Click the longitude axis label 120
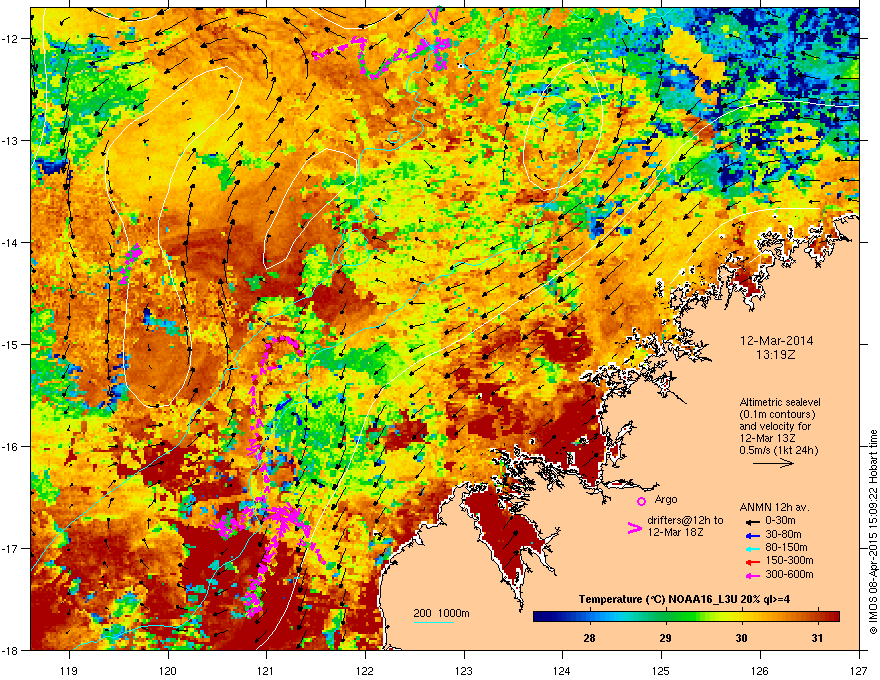This screenshot has width=880, height=680. click(168, 670)
